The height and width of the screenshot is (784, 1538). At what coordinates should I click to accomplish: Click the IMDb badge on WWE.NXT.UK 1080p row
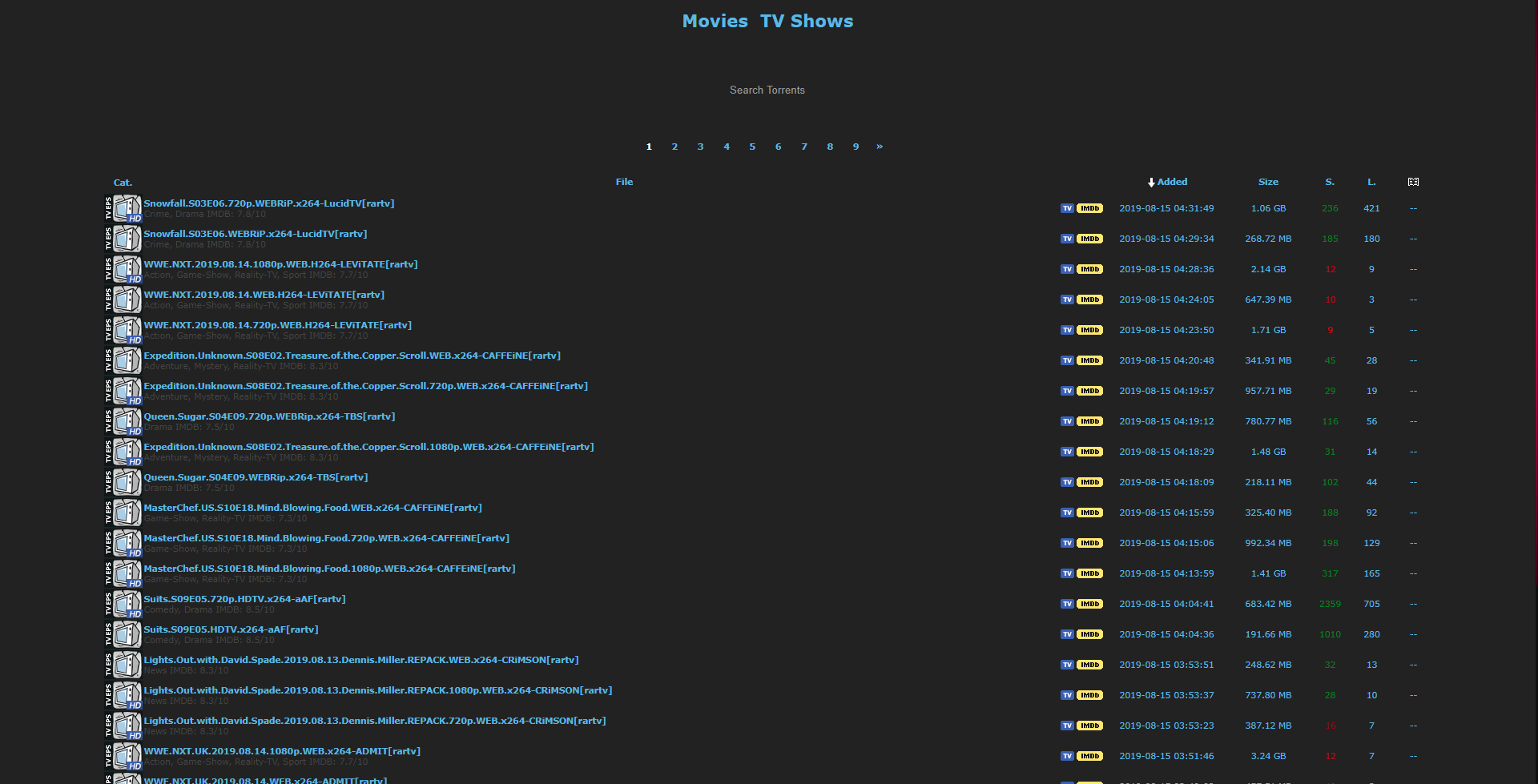(x=1089, y=756)
